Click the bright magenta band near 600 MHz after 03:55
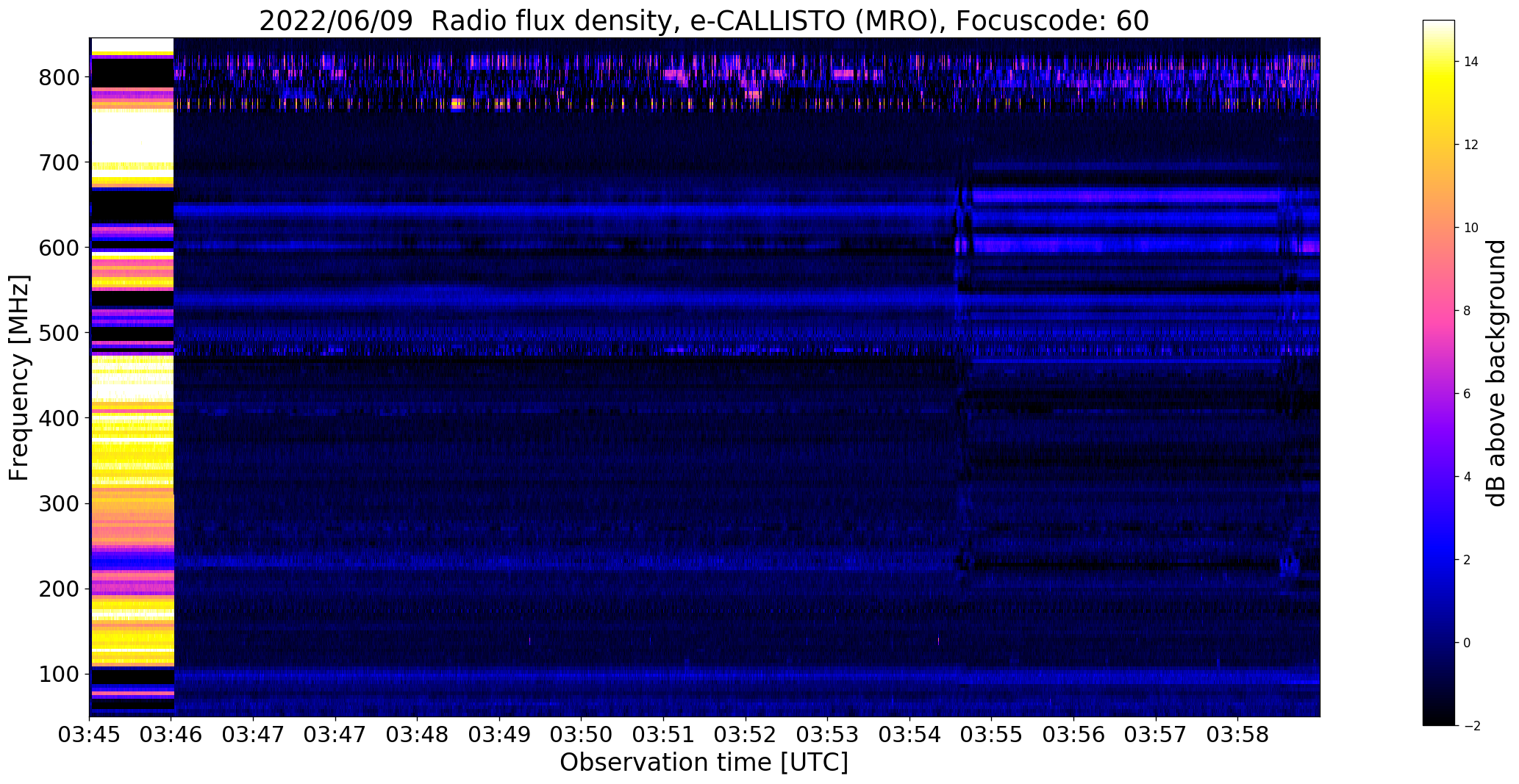This screenshot has width=1519, height=784. point(1125,244)
